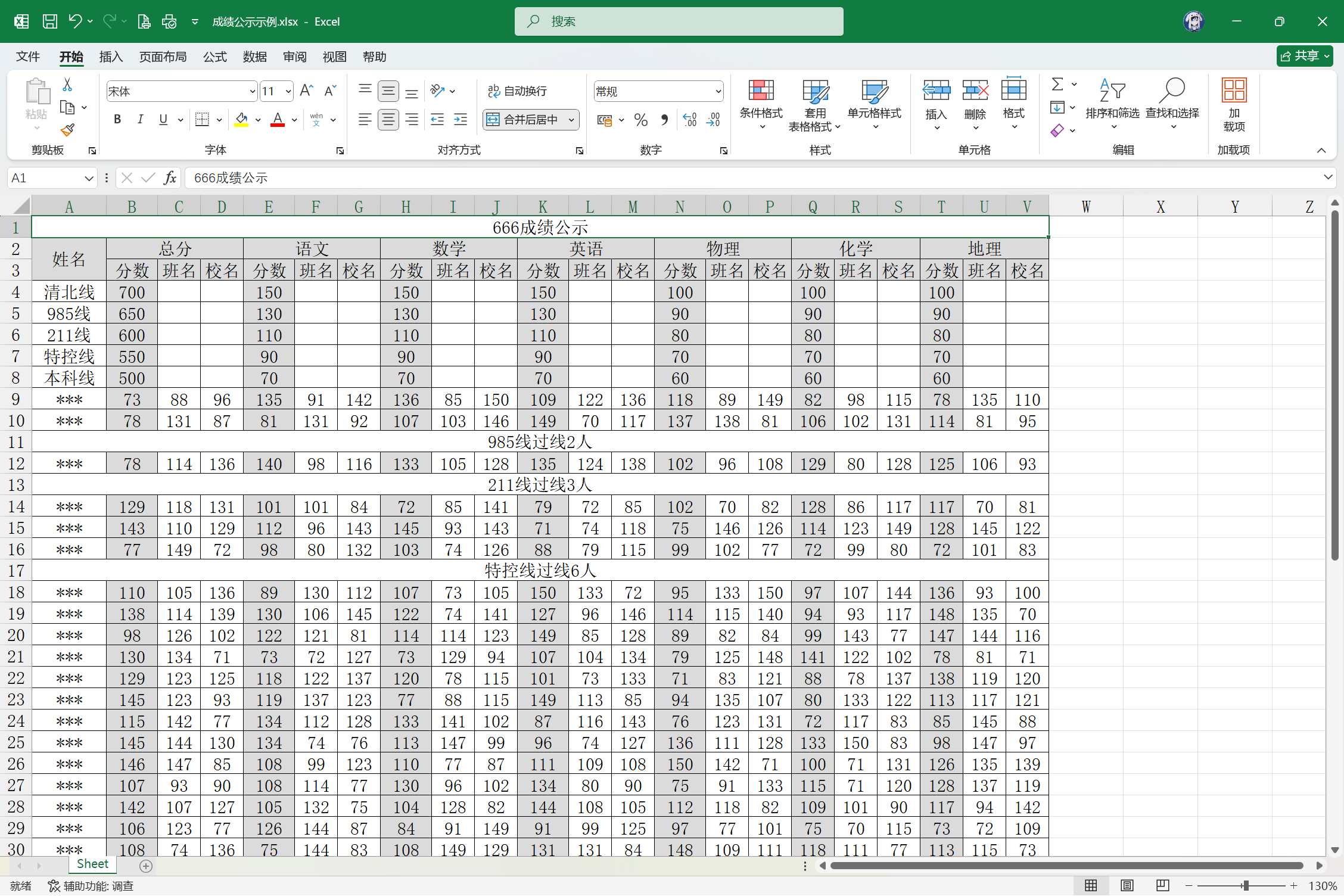Click the 辅助功能: 调查 status bar button

coord(91,886)
